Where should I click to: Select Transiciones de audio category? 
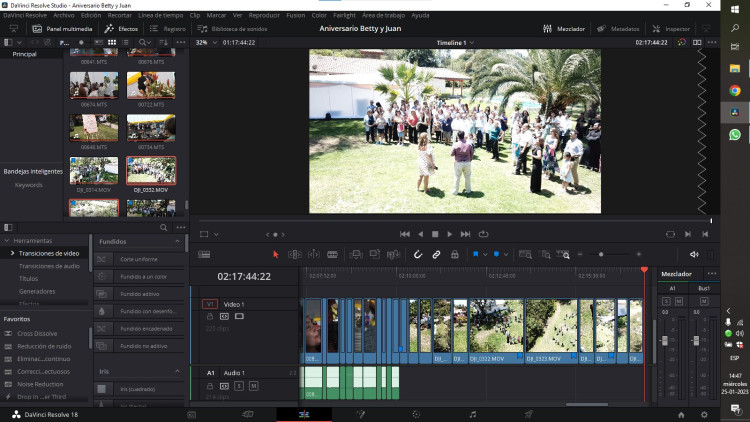(49, 266)
